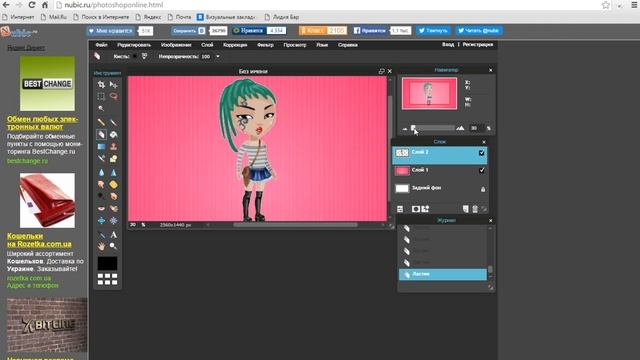The width and height of the screenshot is (640, 360).
Task: Select the Blur tool
Action: click(101, 173)
